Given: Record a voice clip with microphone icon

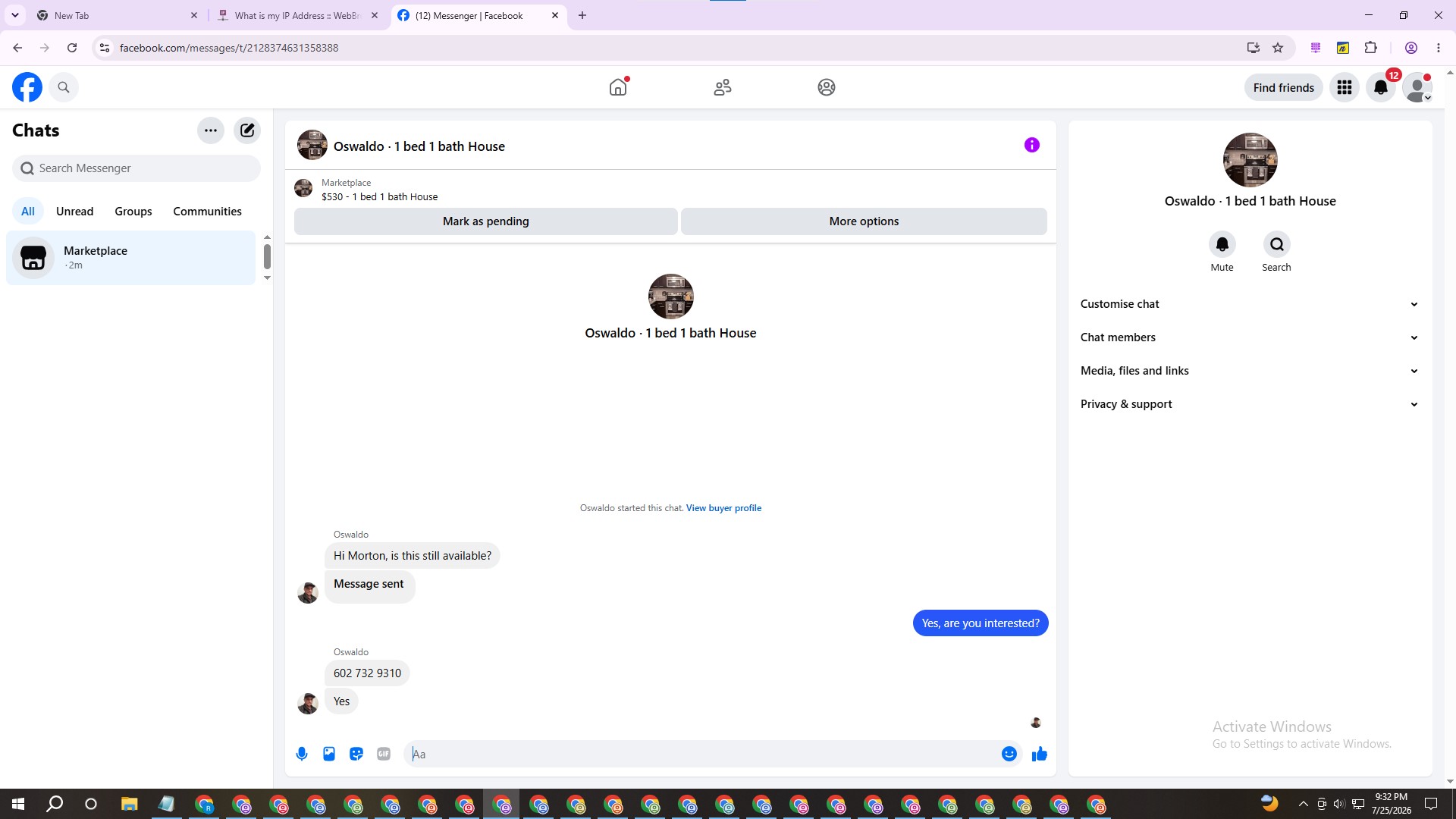Looking at the screenshot, I should click(x=302, y=754).
